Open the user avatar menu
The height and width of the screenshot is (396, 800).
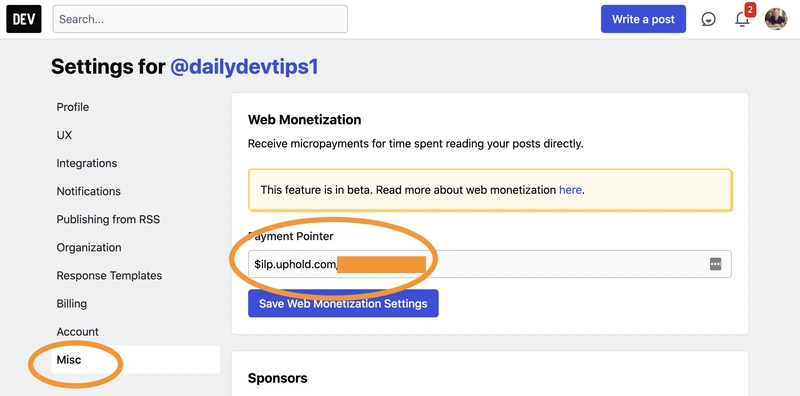coord(776,19)
